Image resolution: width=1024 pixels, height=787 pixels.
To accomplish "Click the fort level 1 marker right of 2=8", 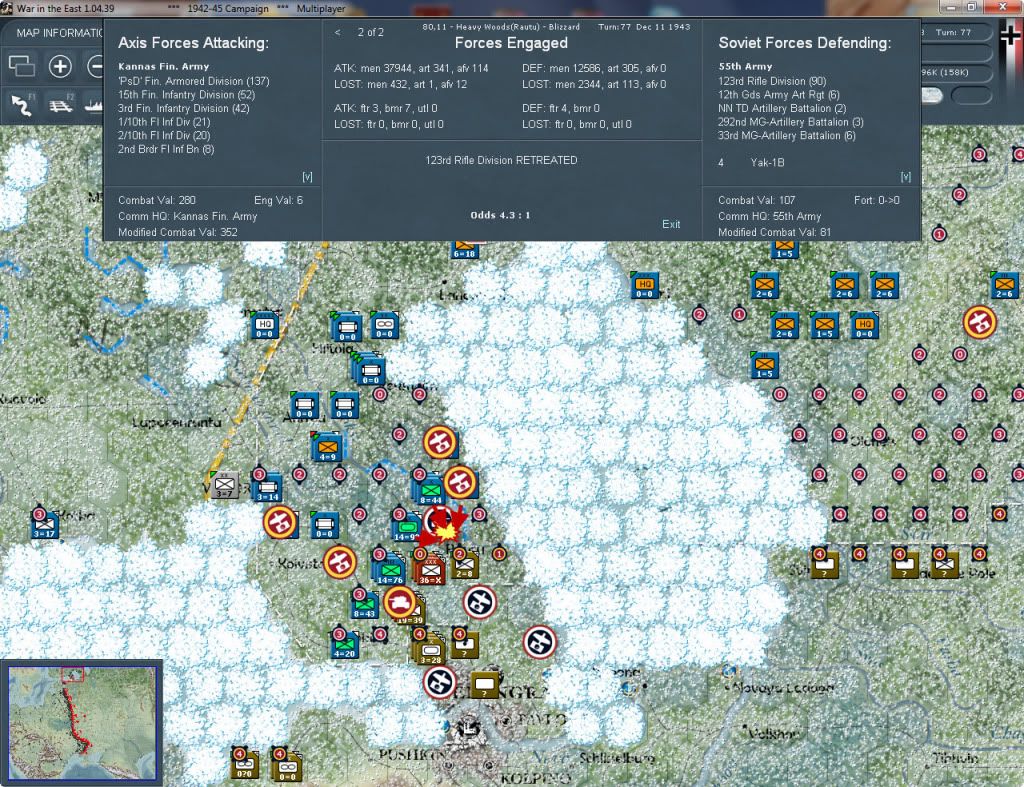I will point(500,554).
